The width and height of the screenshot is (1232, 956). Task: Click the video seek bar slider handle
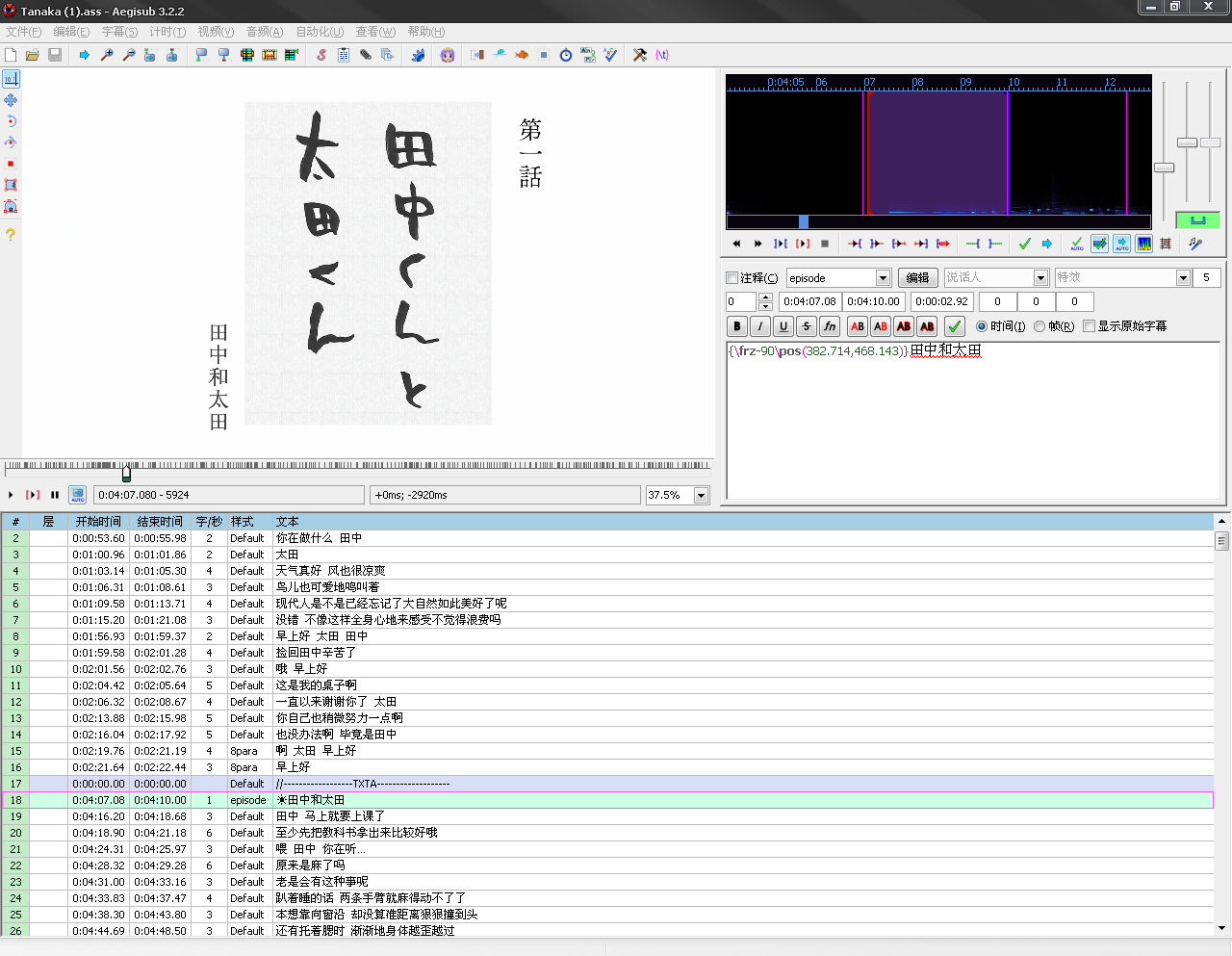coord(126,472)
